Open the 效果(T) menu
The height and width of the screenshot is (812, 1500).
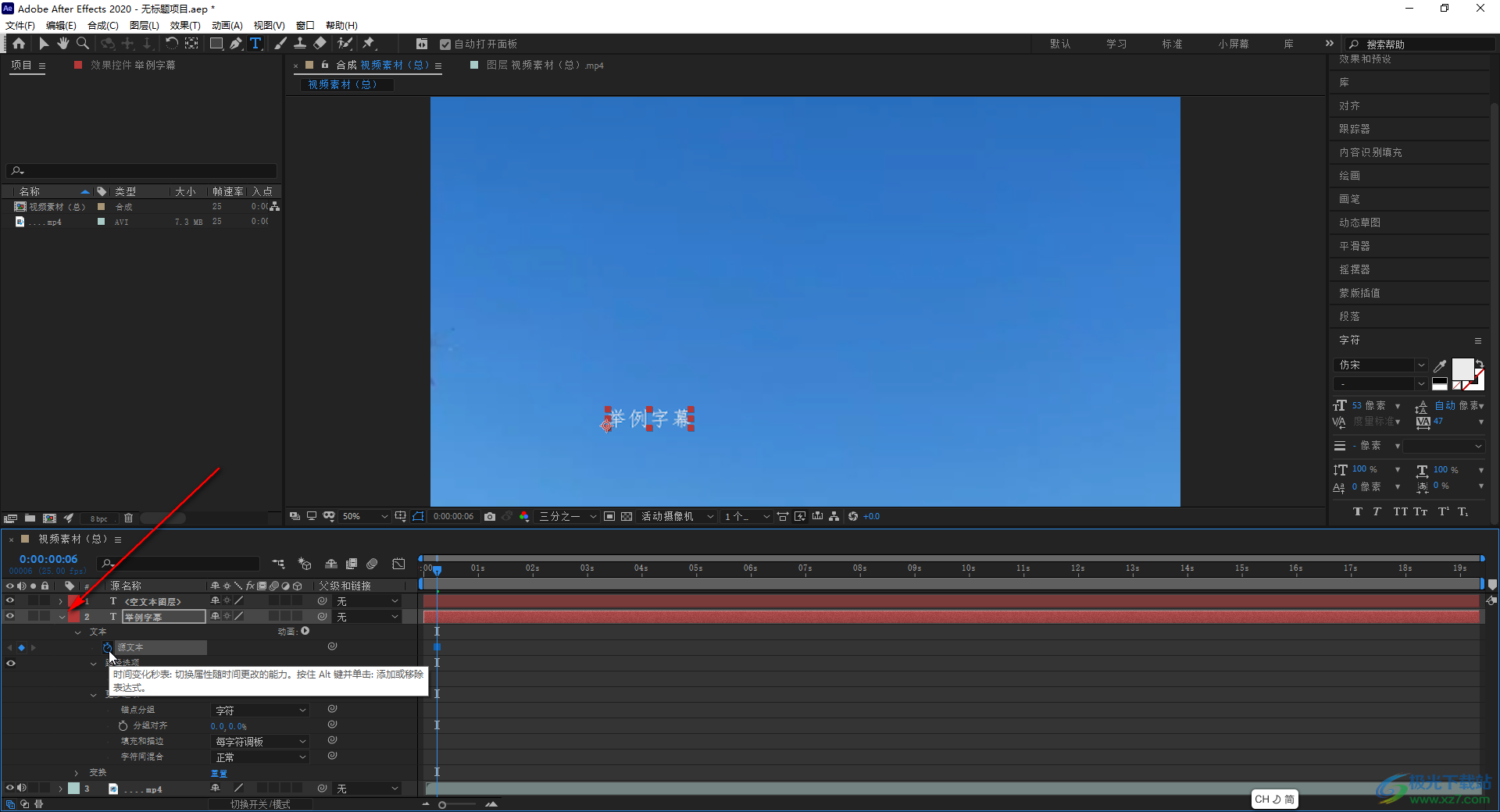coord(185,26)
